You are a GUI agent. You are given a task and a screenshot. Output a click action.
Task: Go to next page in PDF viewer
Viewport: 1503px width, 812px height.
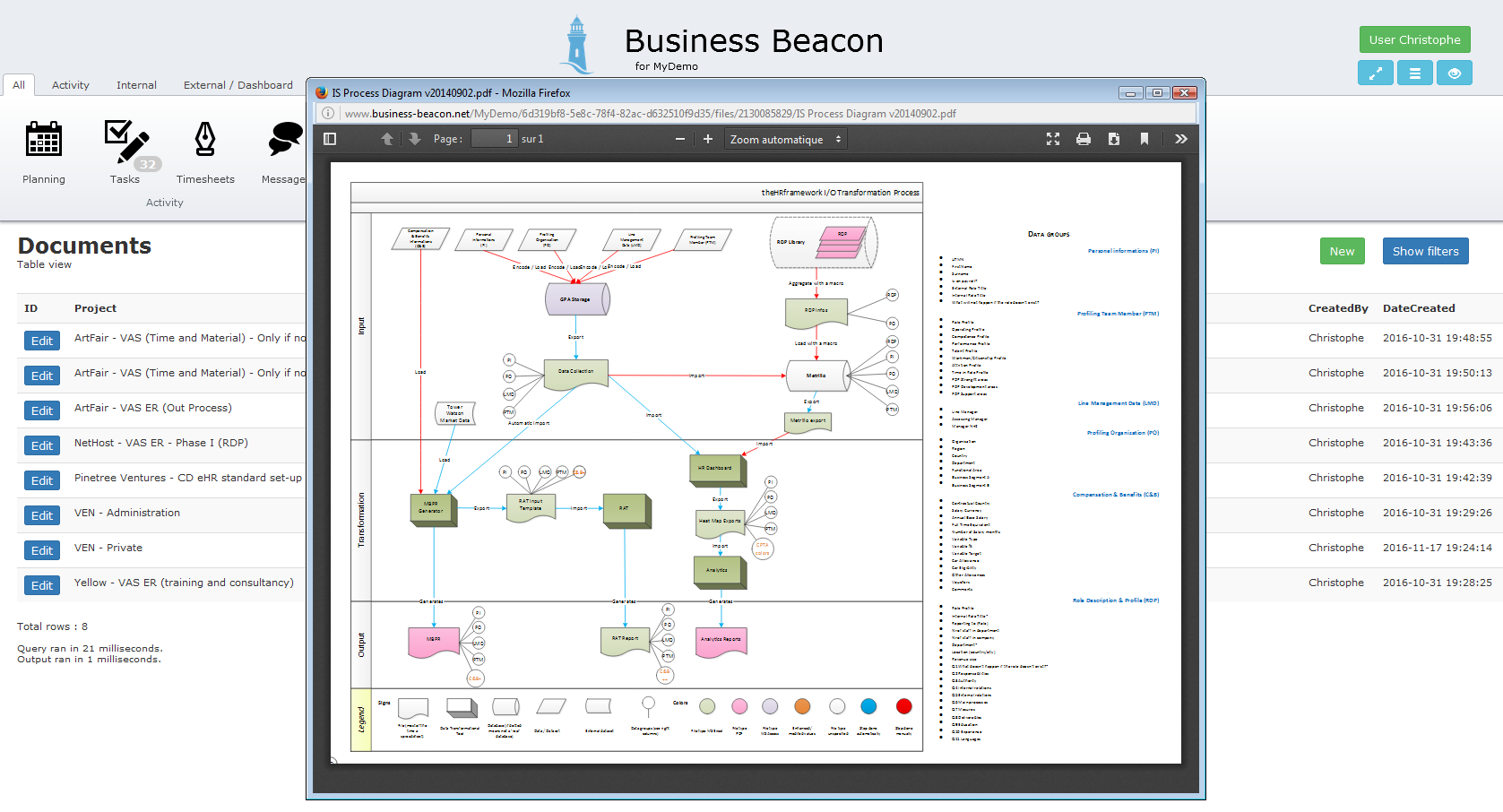click(x=415, y=139)
